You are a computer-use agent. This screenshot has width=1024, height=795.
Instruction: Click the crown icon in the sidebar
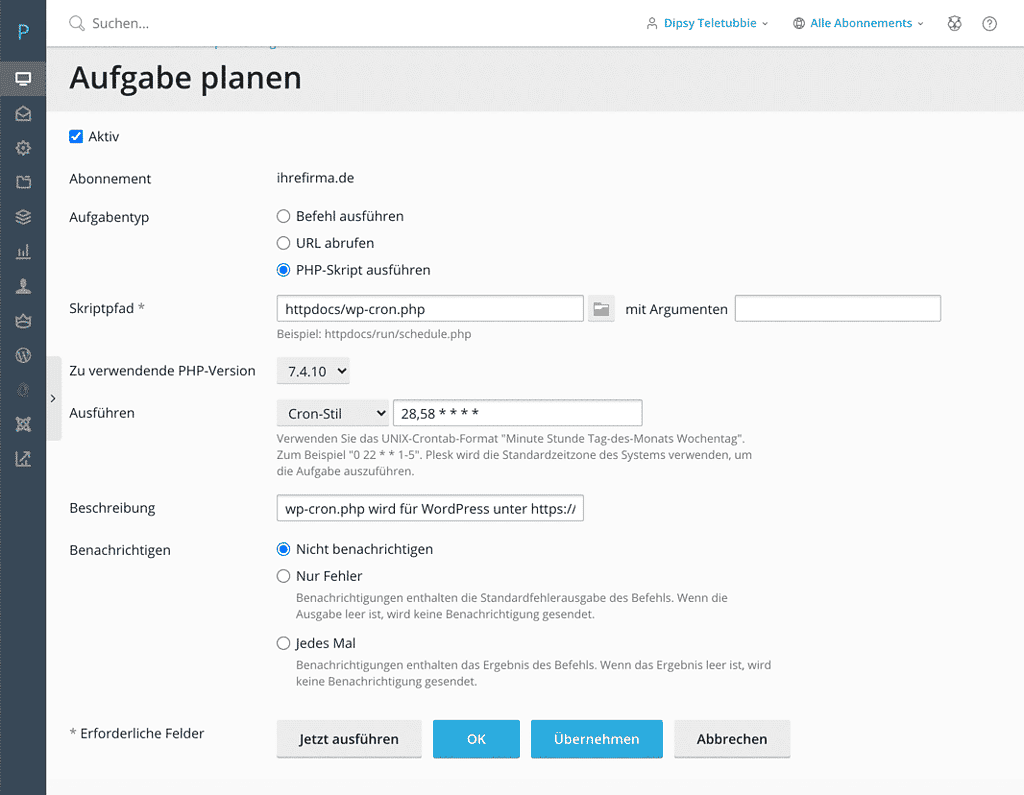23,321
